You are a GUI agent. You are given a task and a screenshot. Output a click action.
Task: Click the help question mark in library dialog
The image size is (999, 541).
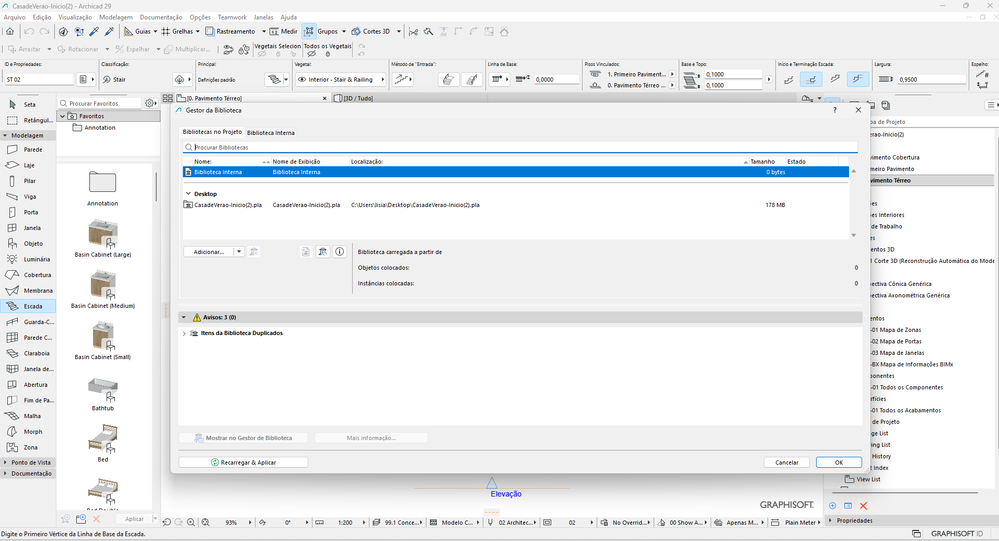(835, 110)
